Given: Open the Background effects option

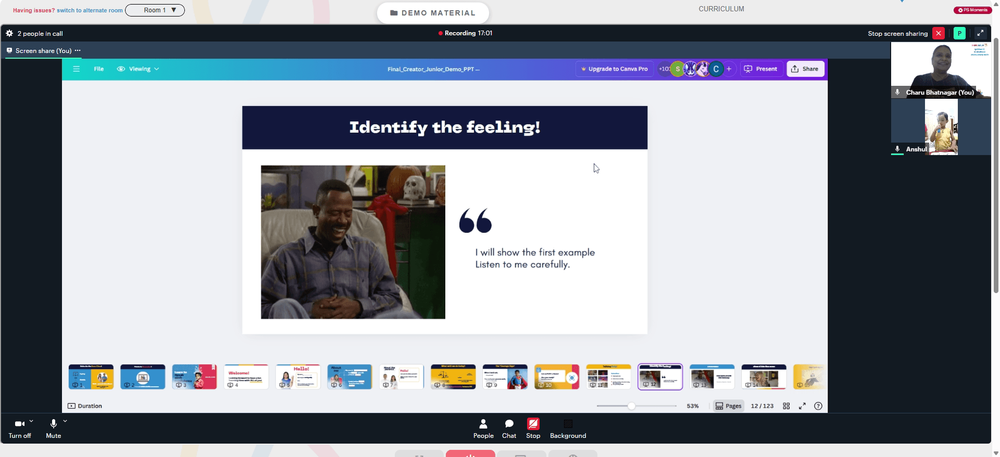Looking at the screenshot, I should [x=568, y=428].
